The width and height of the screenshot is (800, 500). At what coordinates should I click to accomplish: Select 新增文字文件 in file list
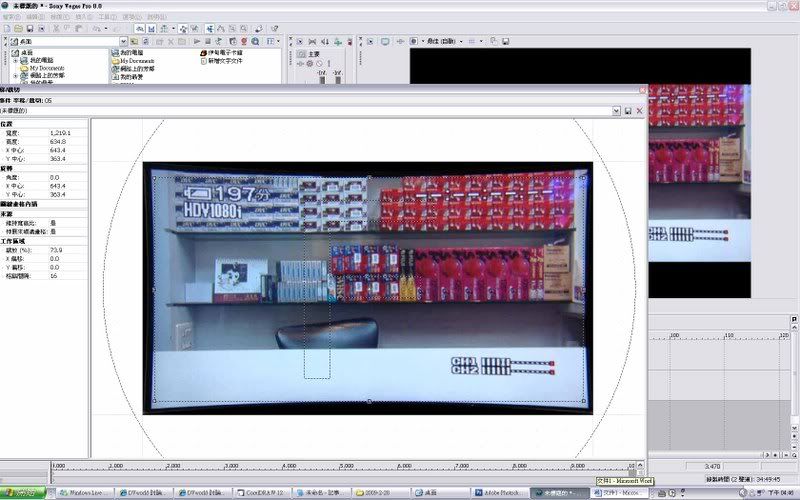(221, 61)
